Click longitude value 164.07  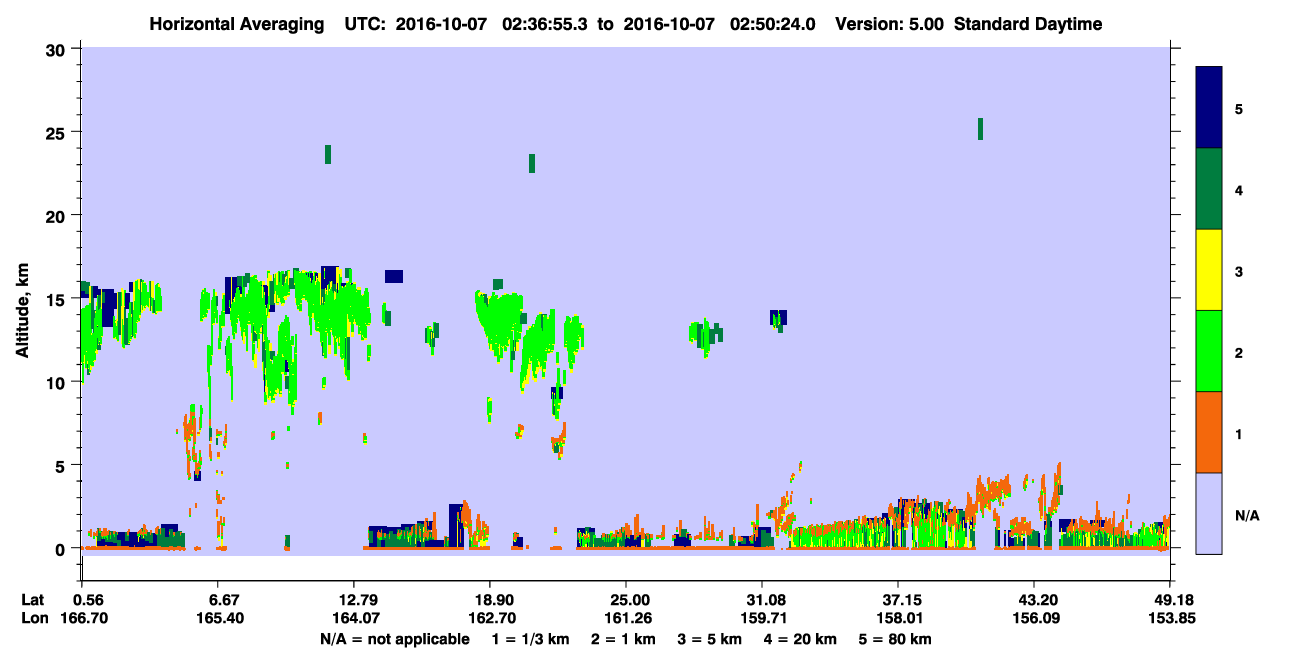pos(354,619)
